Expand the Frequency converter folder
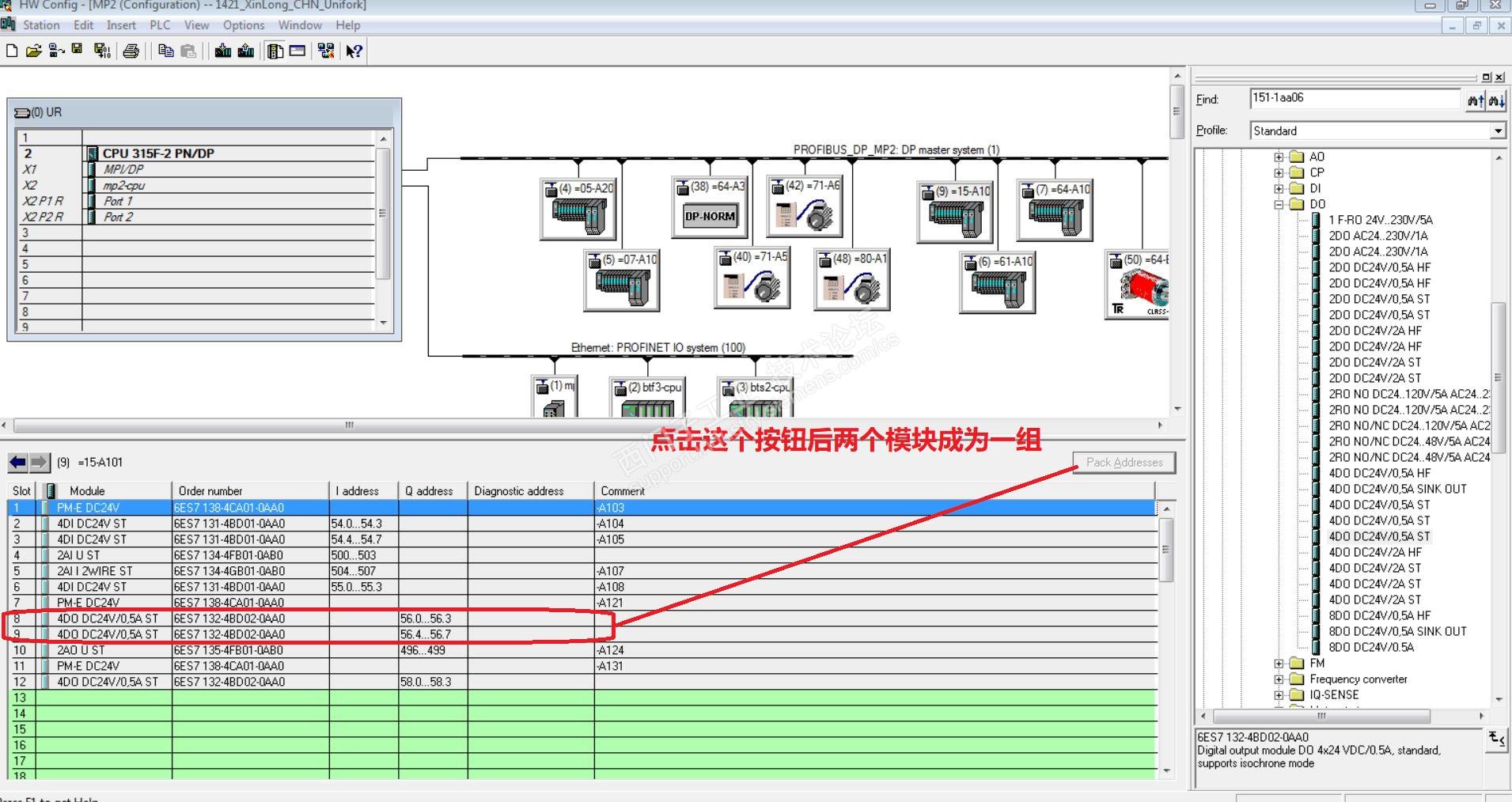The image size is (1512, 802). pyautogui.click(x=1279, y=679)
